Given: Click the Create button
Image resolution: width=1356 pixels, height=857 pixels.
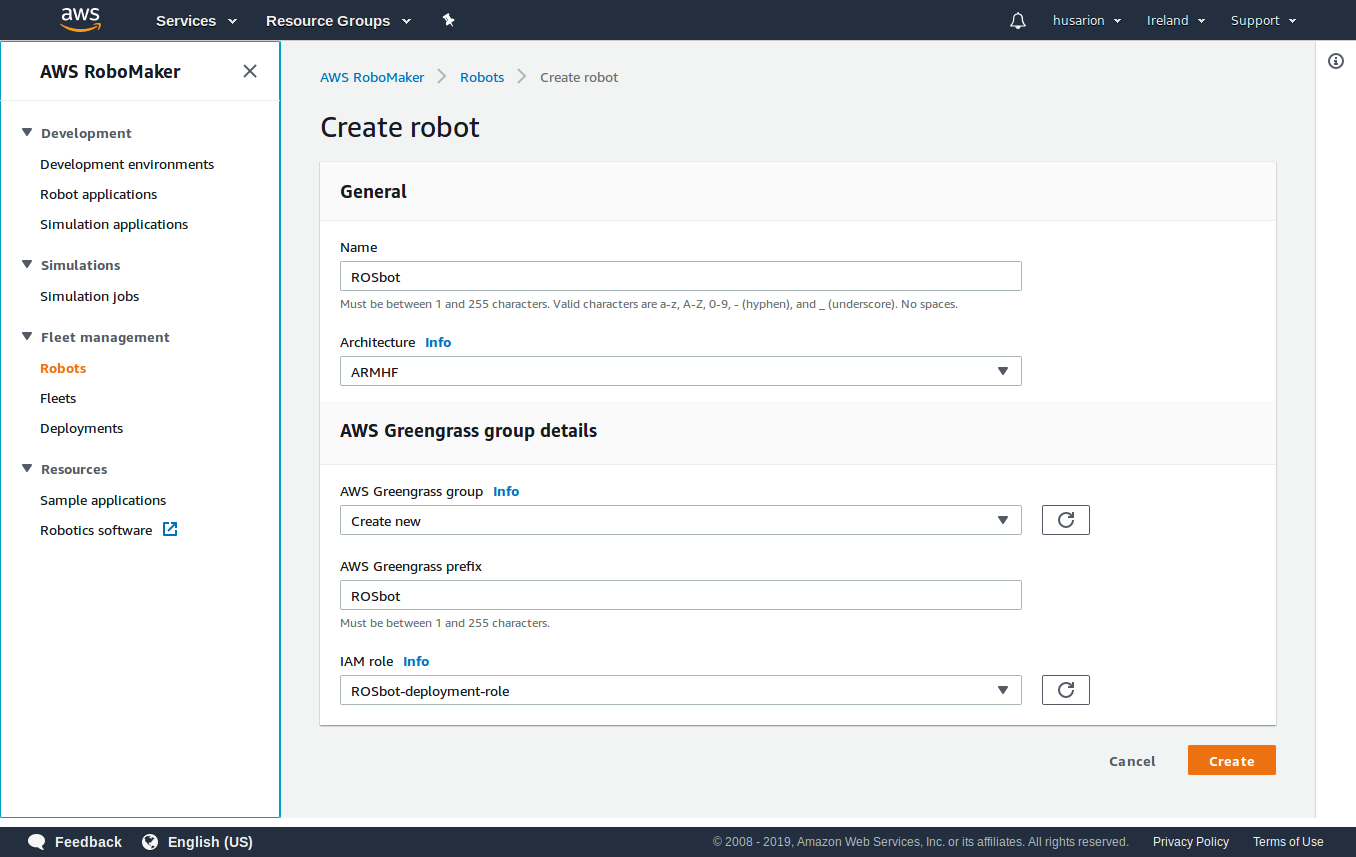Looking at the screenshot, I should point(1232,760).
